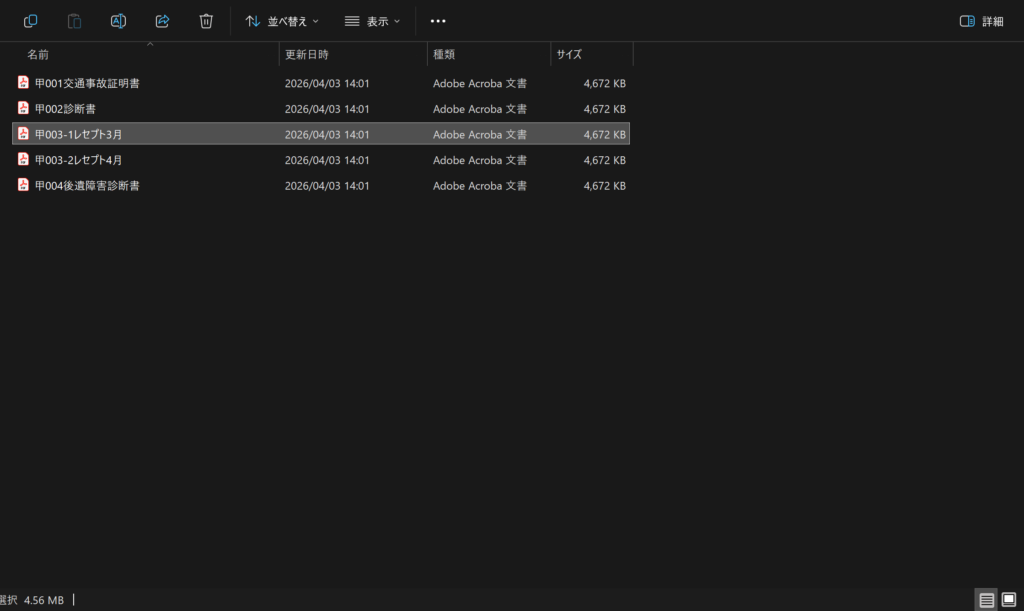Select the file 甲003-1レセプト3月
This screenshot has width=1024, height=611.
[x=78, y=134]
